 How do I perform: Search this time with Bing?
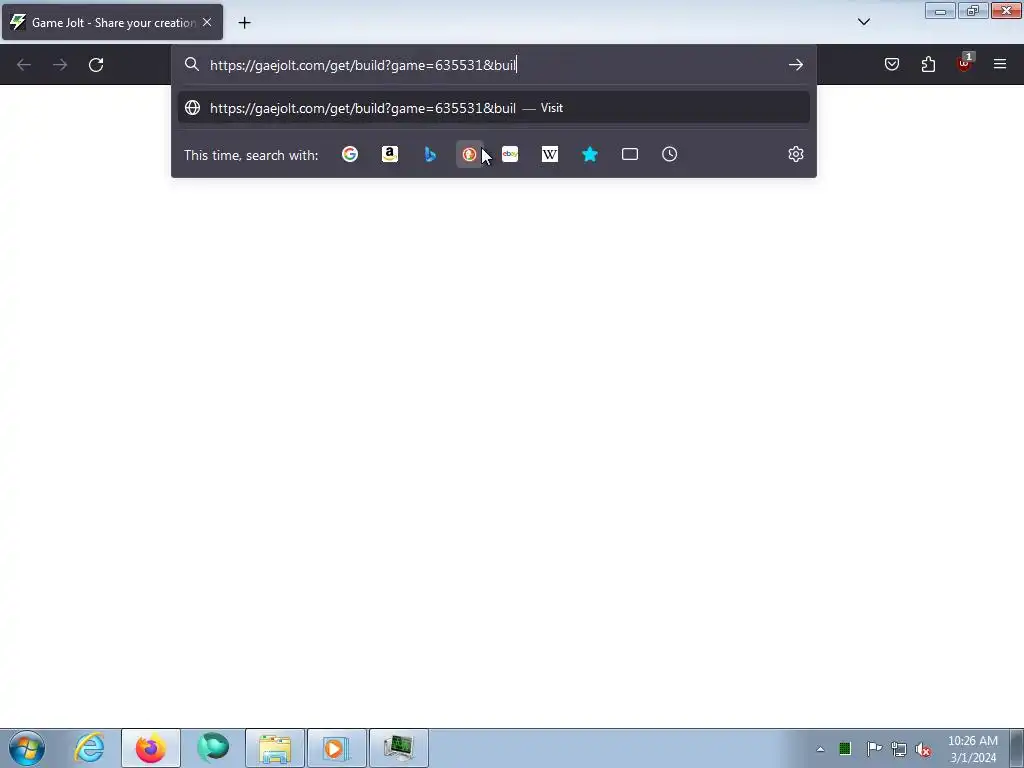(430, 154)
